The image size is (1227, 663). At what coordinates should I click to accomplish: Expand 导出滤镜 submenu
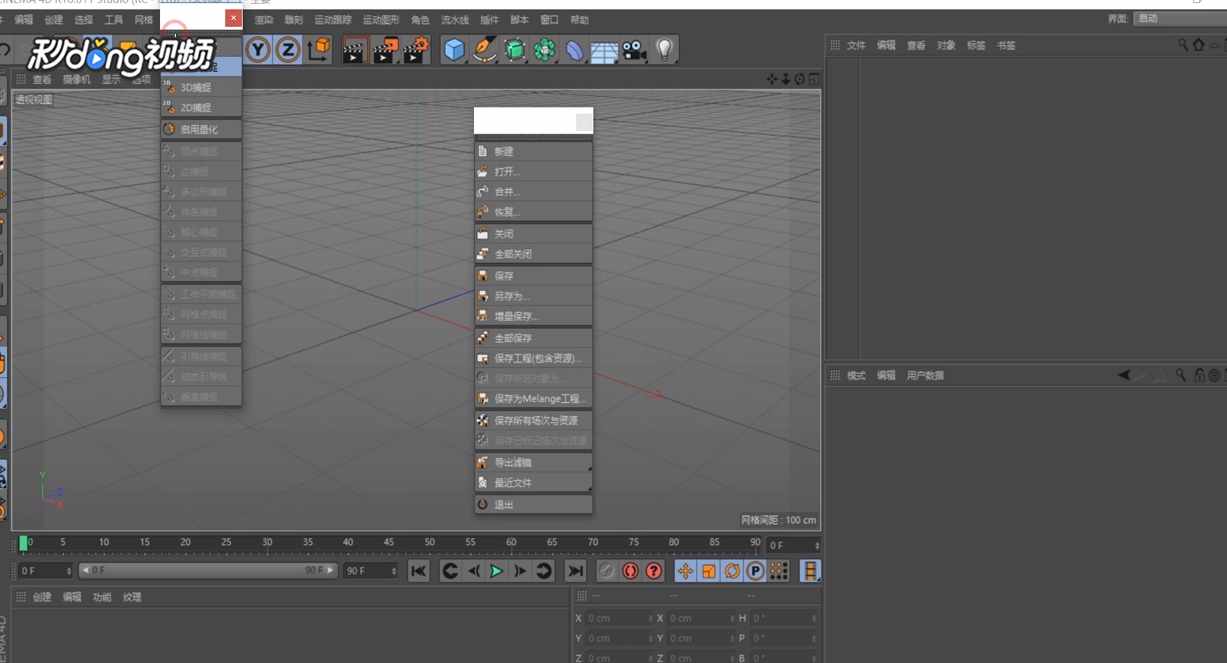[533, 462]
